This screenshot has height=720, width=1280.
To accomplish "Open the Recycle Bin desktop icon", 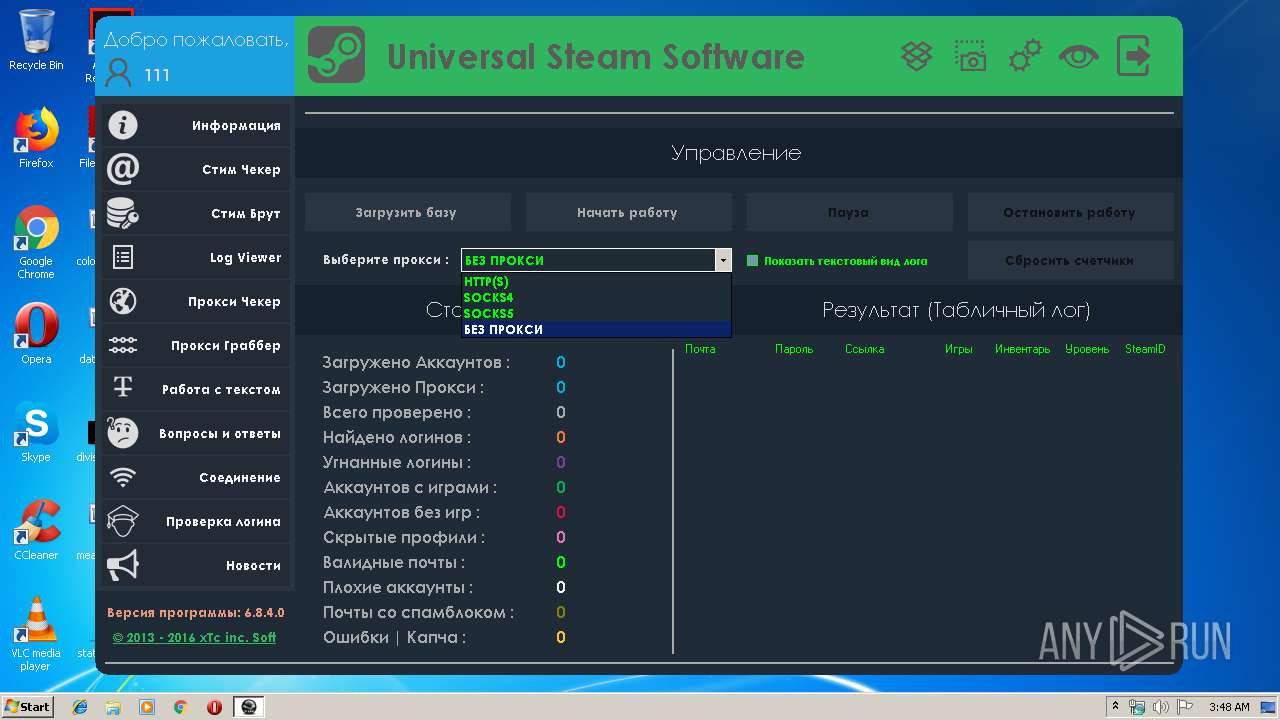I will pos(36,40).
